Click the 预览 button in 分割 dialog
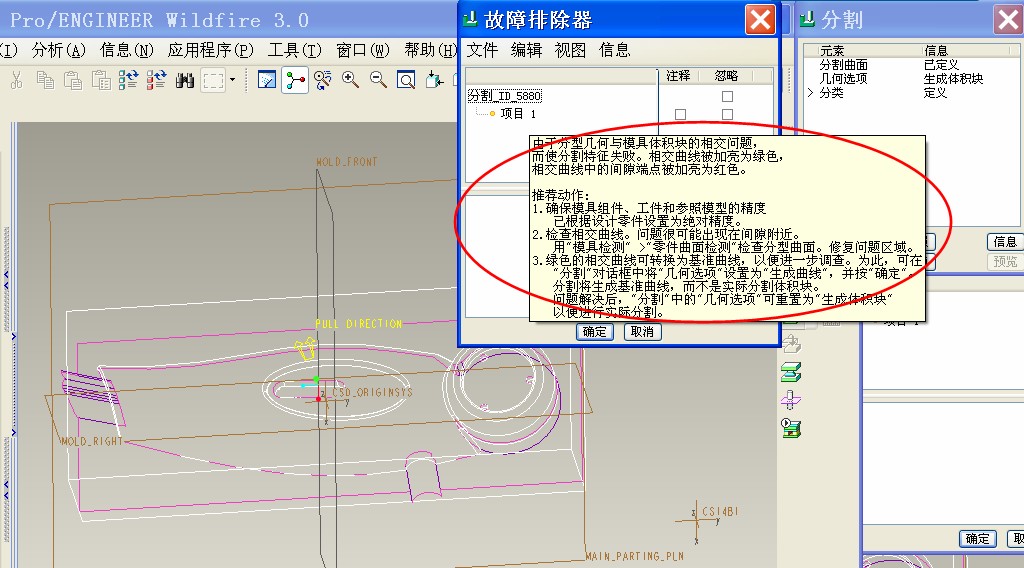Viewport: 1024px width, 568px height. 1004,262
